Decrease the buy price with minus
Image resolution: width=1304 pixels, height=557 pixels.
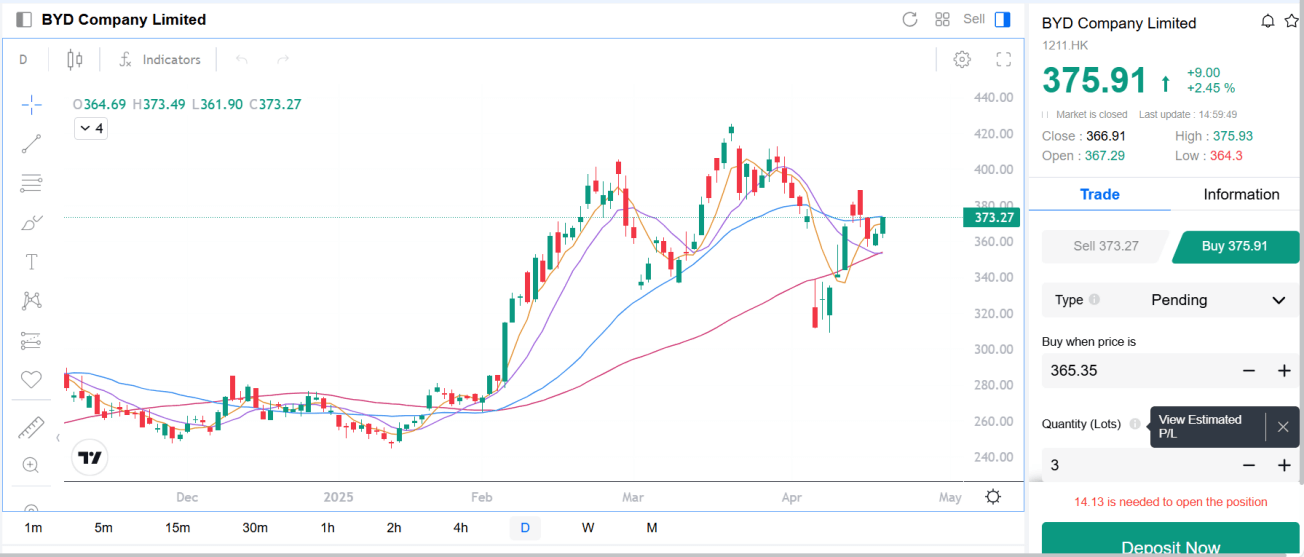(1249, 371)
